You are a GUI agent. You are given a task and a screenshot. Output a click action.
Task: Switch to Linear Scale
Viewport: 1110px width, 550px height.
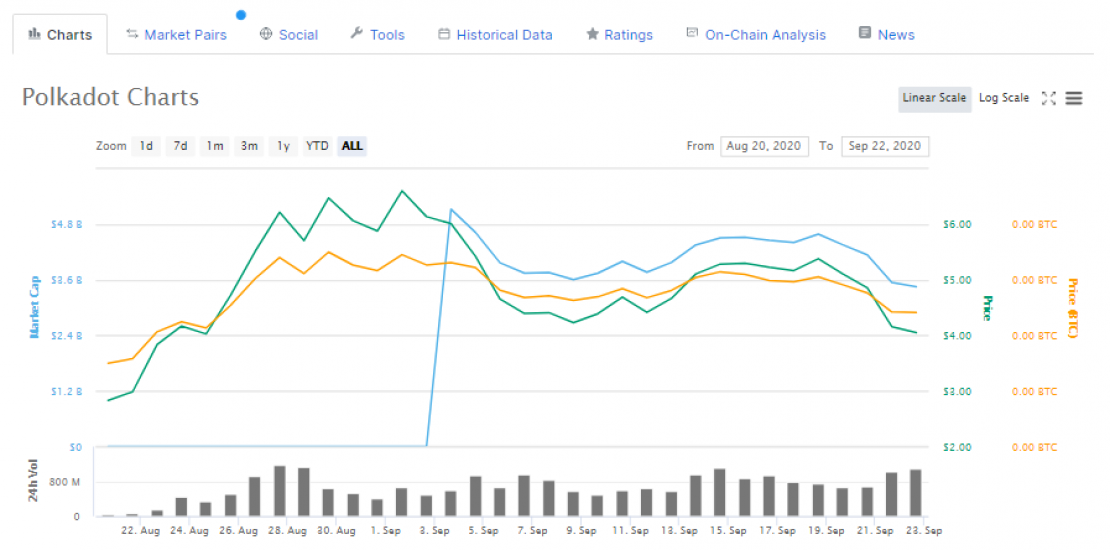point(934,98)
